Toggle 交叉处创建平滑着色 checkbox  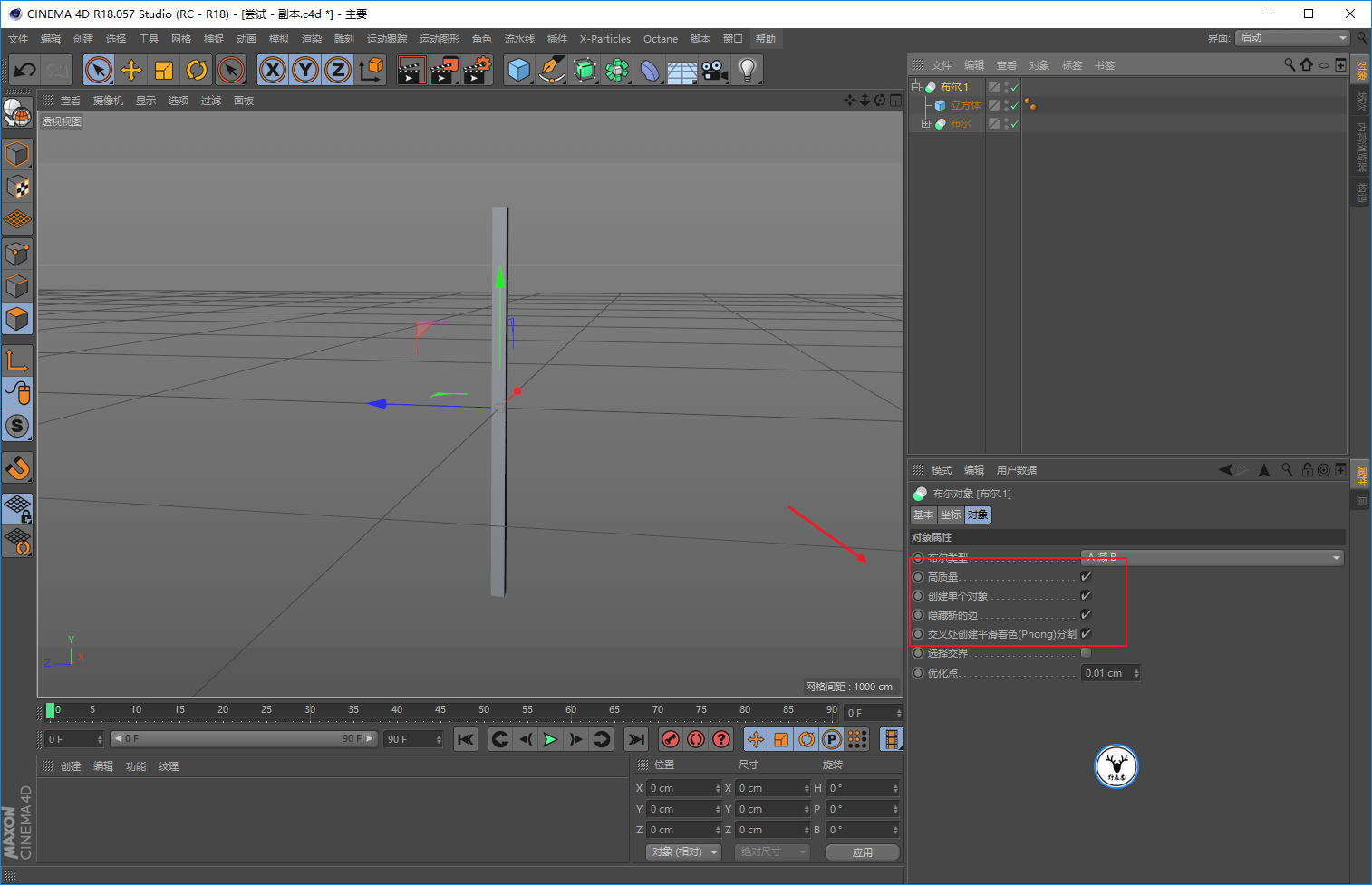click(1086, 633)
